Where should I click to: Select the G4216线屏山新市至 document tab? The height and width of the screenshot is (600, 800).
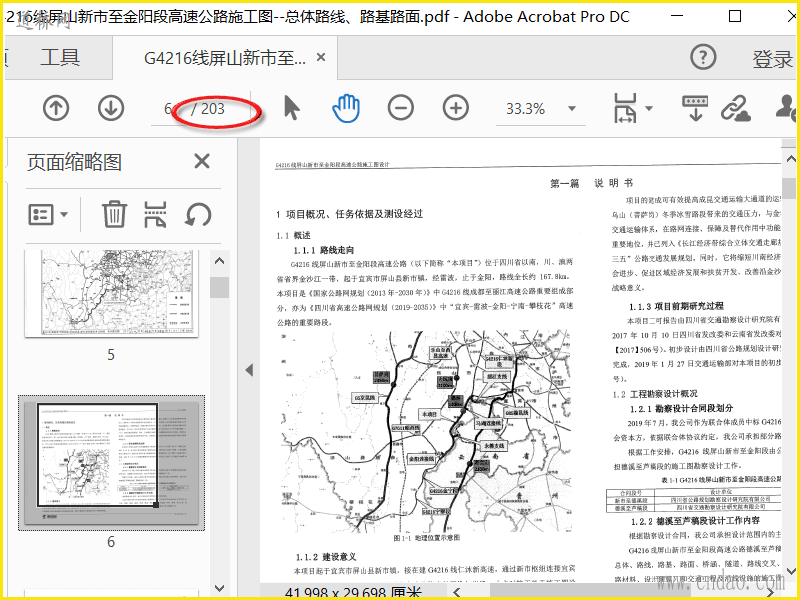pyautogui.click(x=226, y=58)
